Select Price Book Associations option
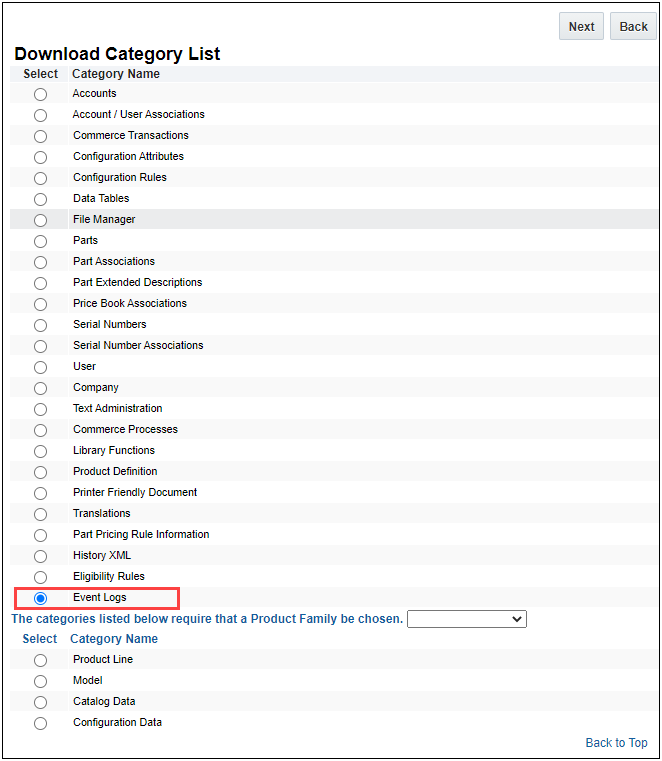The height and width of the screenshot is (761, 662). point(40,304)
